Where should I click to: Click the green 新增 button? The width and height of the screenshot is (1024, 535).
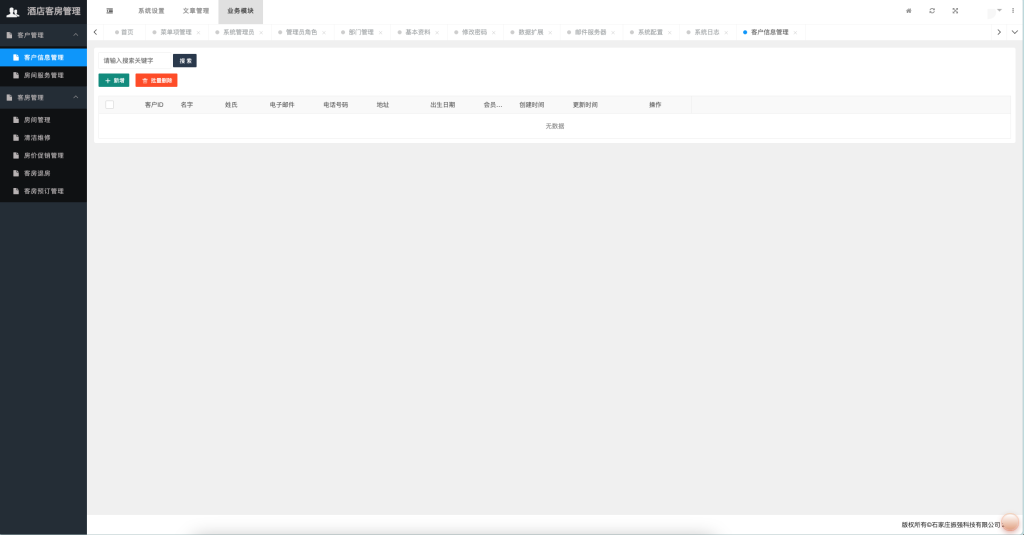pos(114,80)
